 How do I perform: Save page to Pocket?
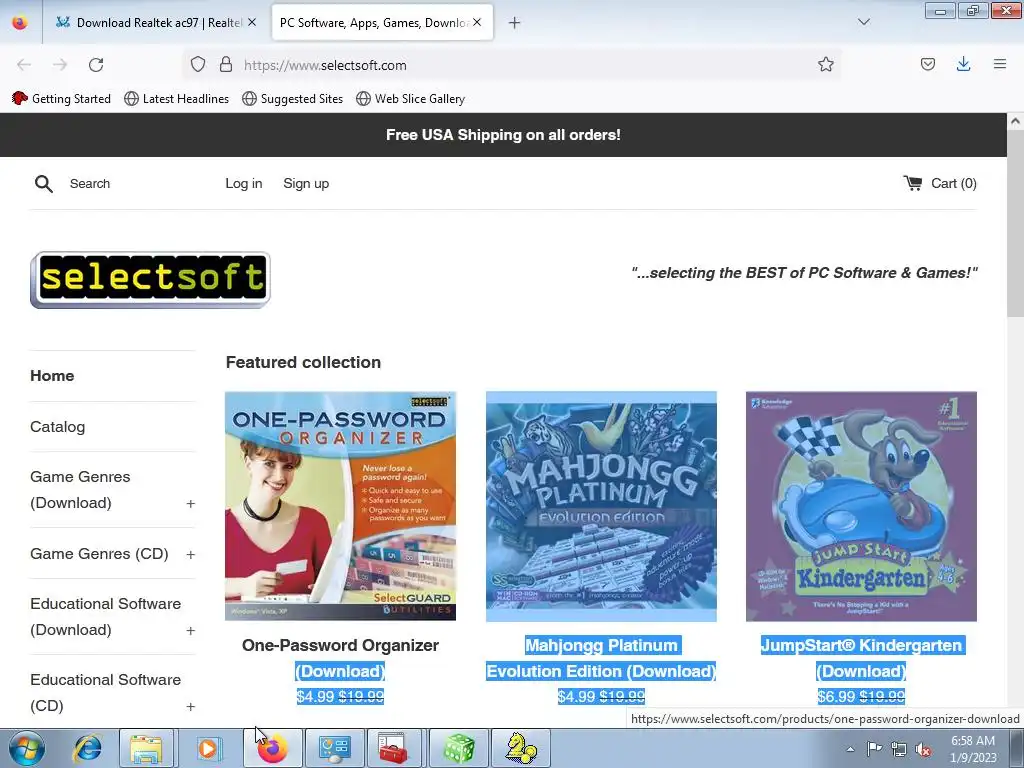(x=928, y=64)
